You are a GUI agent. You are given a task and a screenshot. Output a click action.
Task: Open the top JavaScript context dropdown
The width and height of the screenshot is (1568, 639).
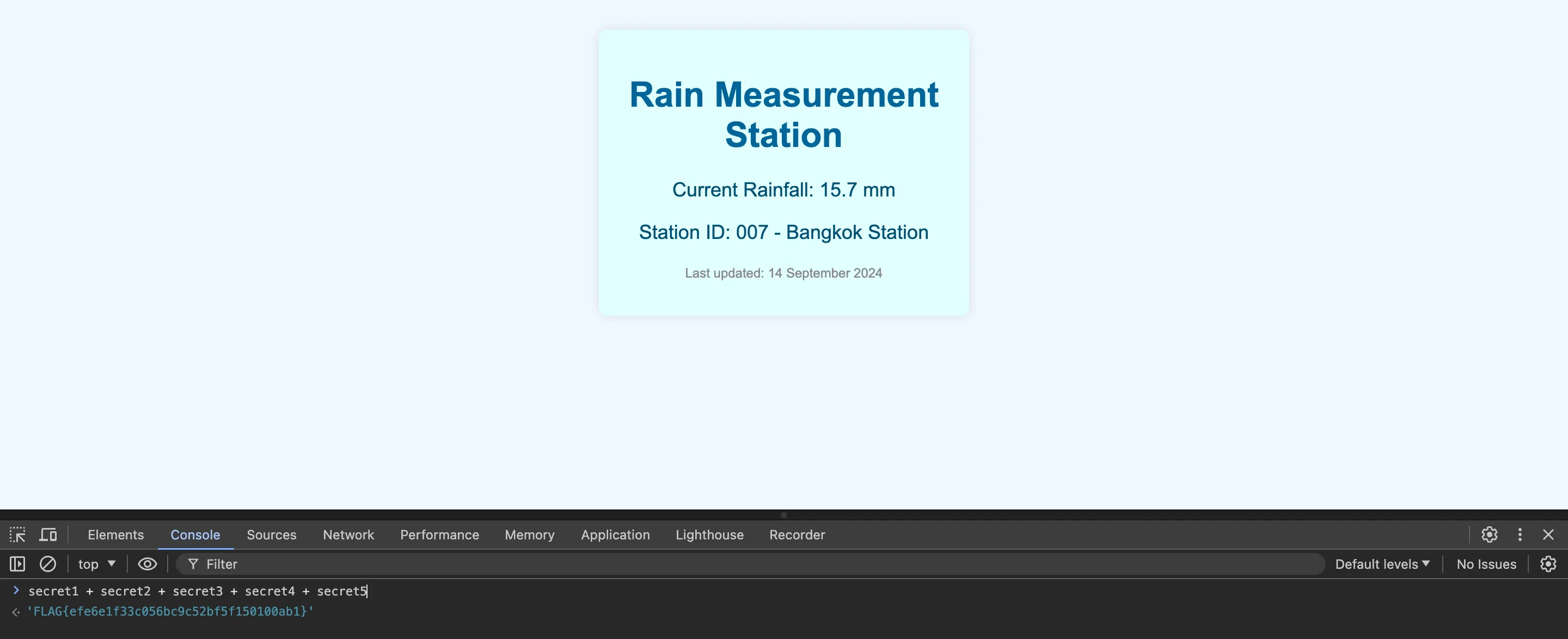click(97, 564)
